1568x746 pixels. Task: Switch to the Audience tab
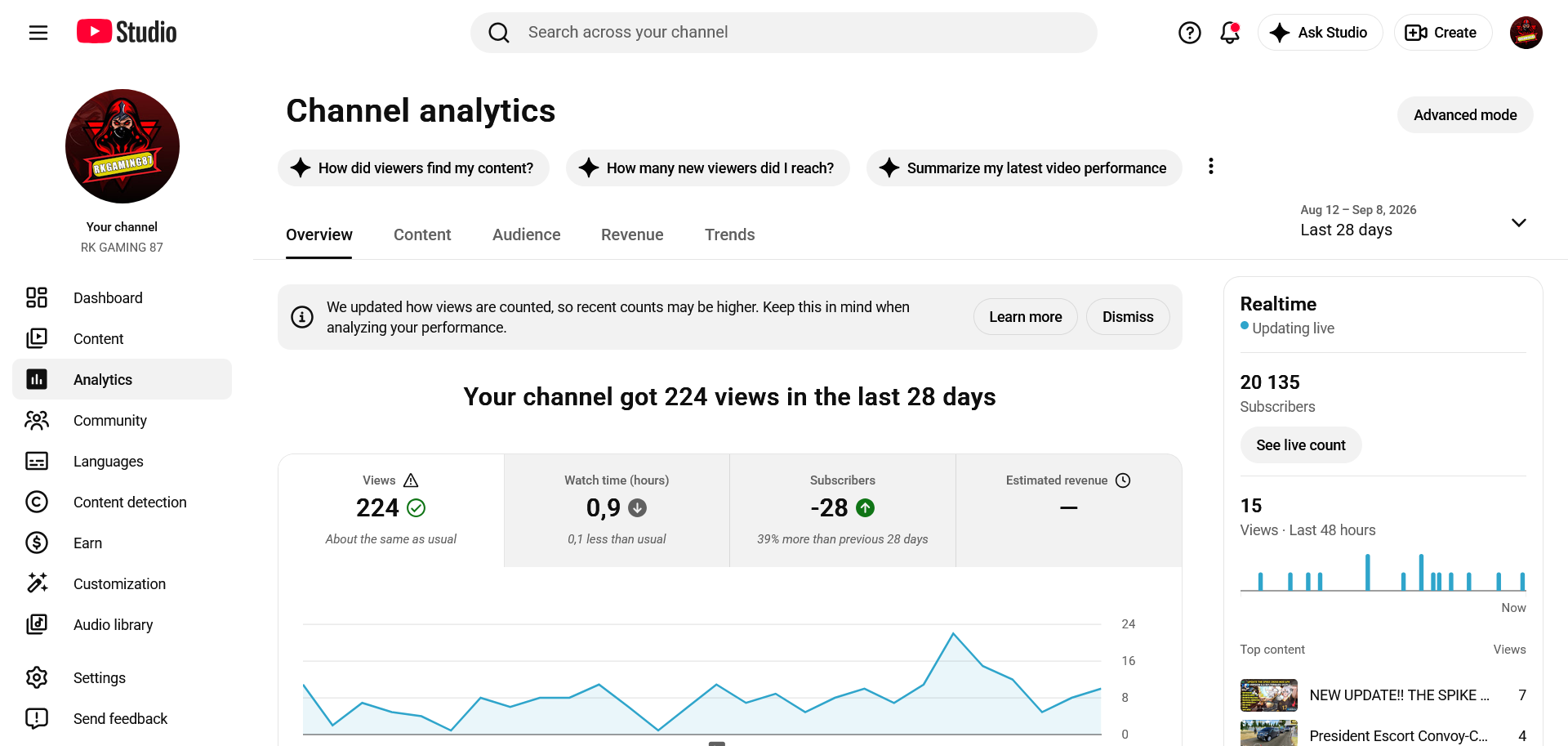pyautogui.click(x=526, y=235)
